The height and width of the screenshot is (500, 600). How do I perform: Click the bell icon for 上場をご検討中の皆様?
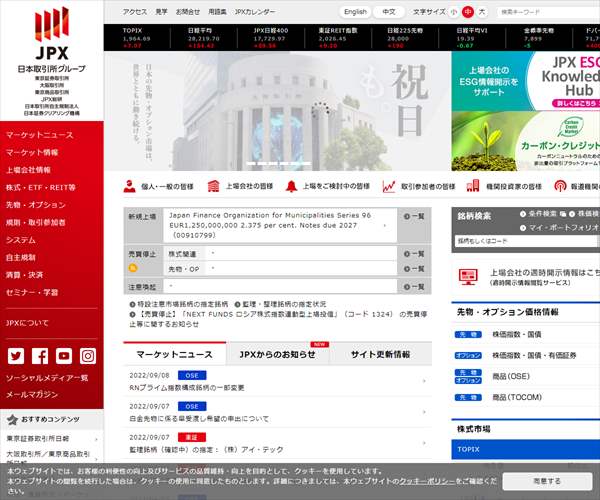[291, 186]
